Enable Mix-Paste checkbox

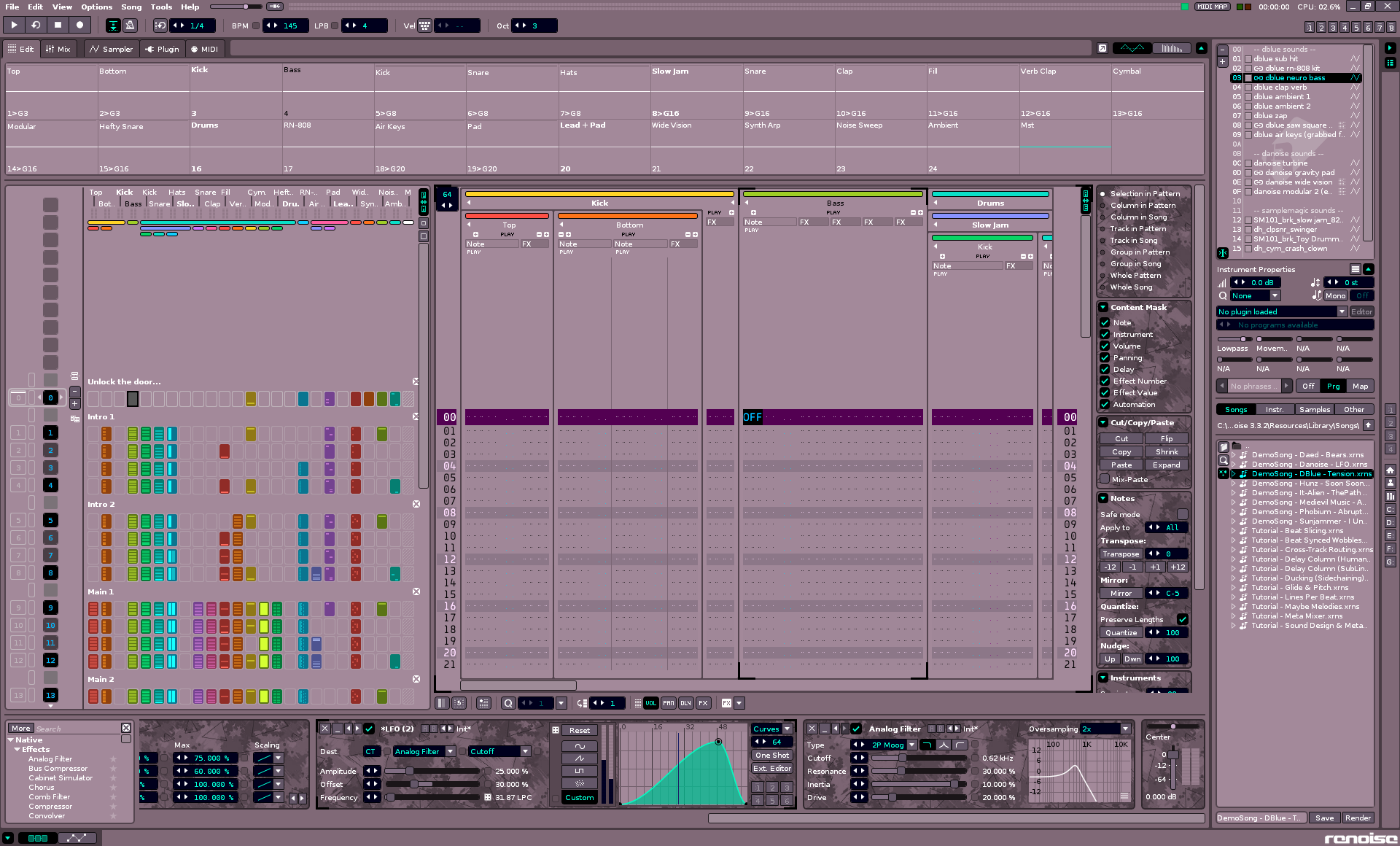point(1105,479)
